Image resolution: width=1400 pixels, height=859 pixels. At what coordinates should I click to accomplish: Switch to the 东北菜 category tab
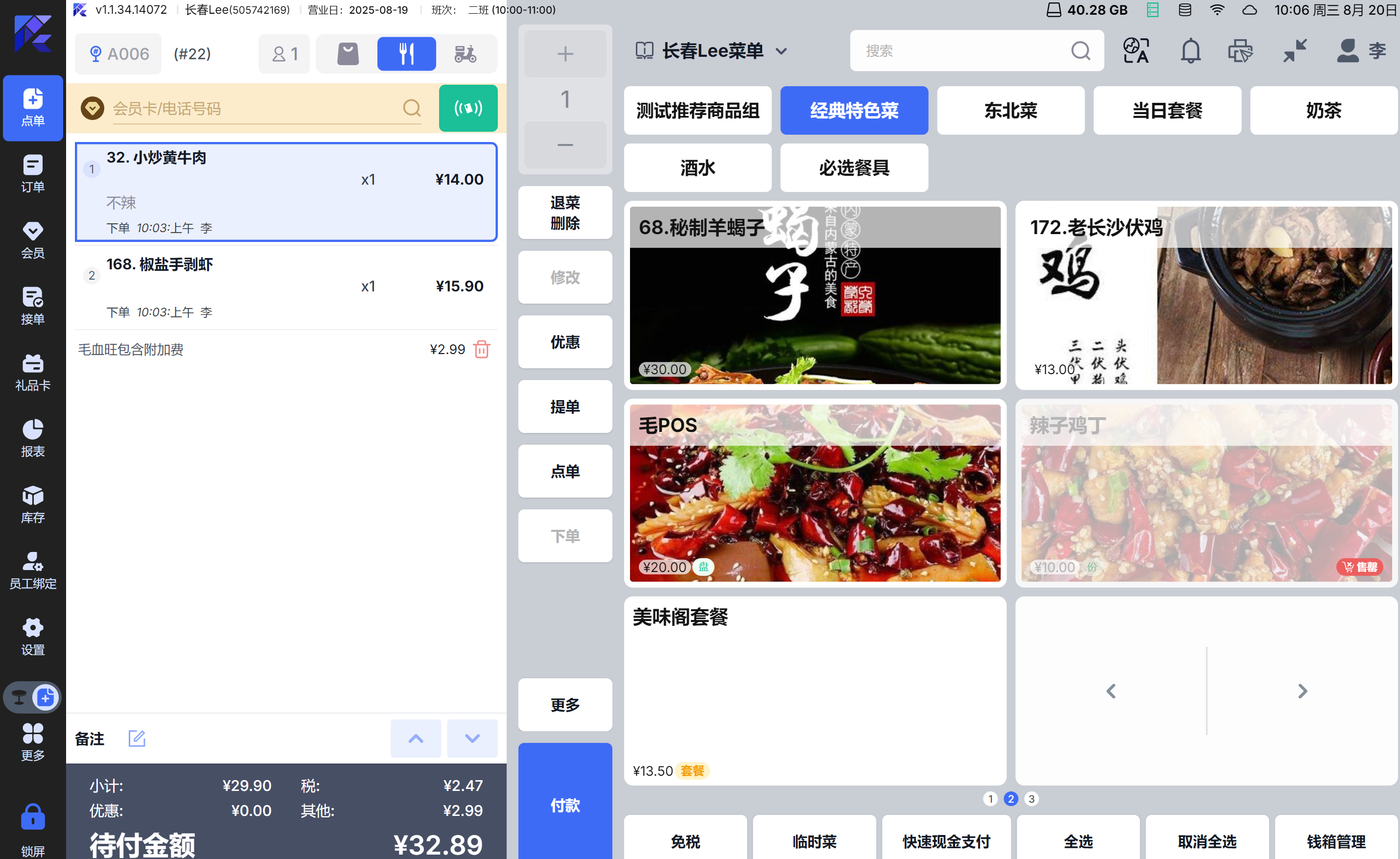[1010, 110]
